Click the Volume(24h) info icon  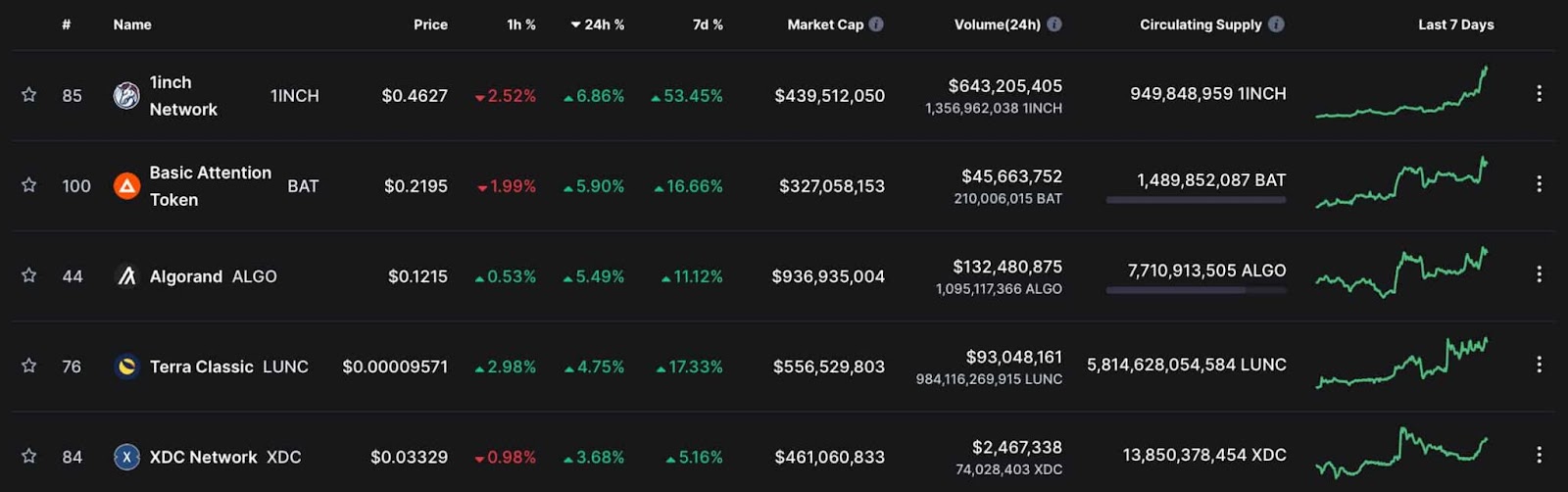pyautogui.click(x=1054, y=25)
